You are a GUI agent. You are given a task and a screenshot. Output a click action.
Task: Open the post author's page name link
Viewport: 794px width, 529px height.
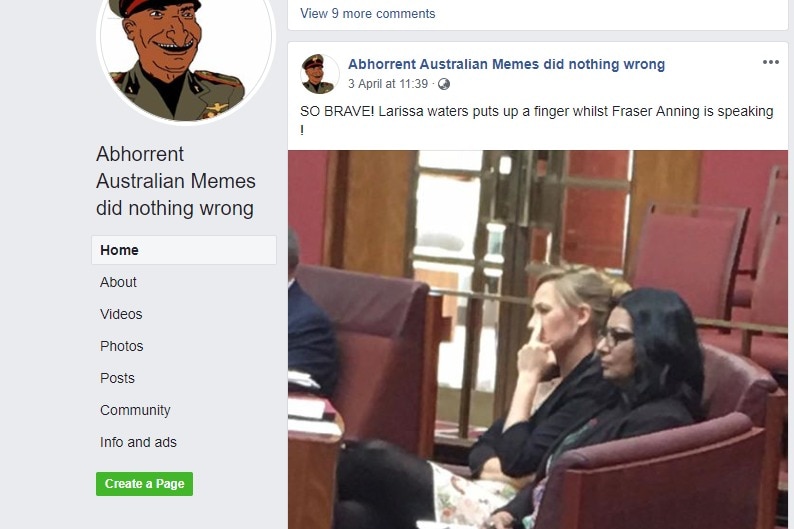click(506, 64)
